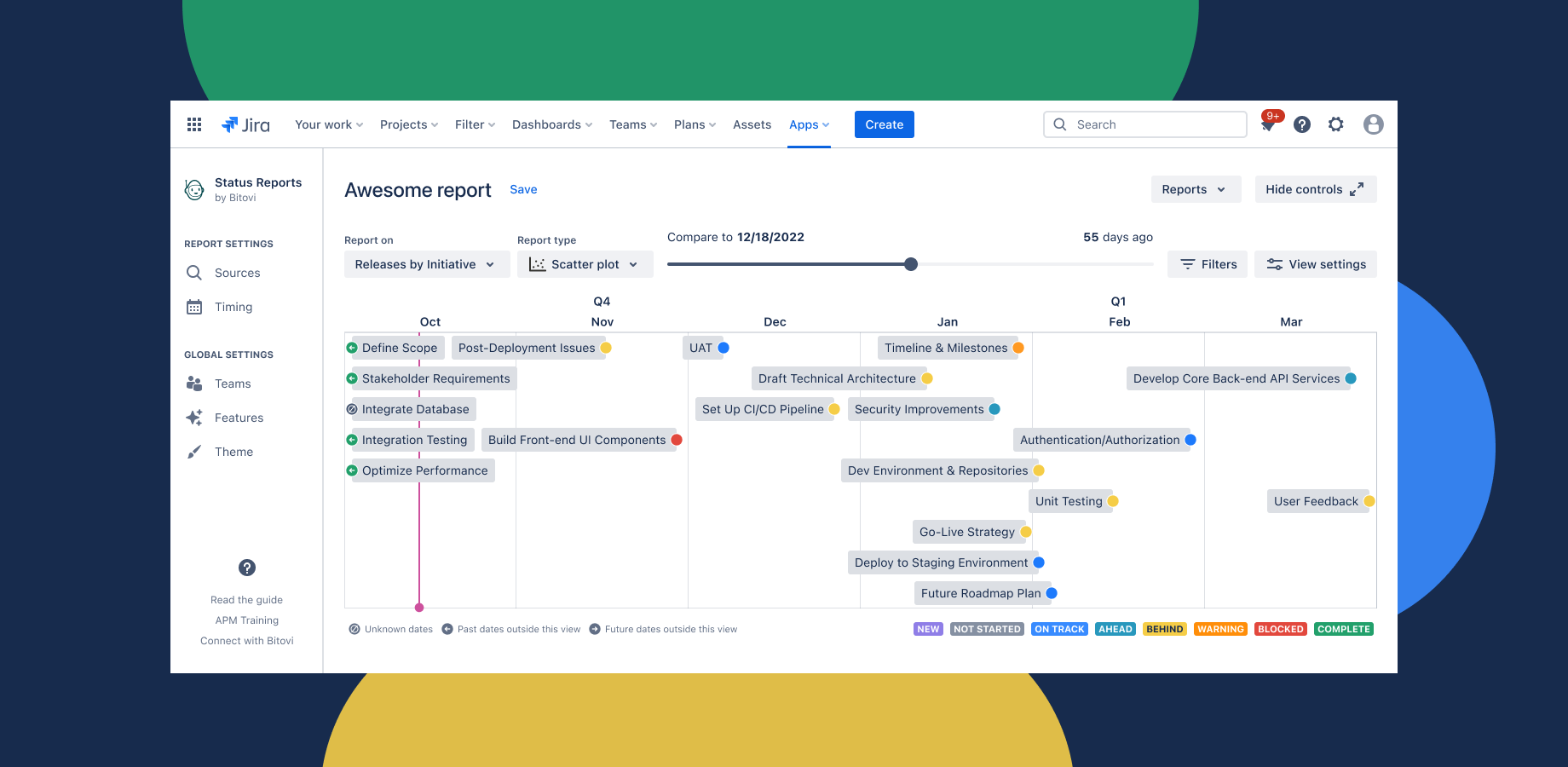Open the Assets menu item

tap(752, 124)
